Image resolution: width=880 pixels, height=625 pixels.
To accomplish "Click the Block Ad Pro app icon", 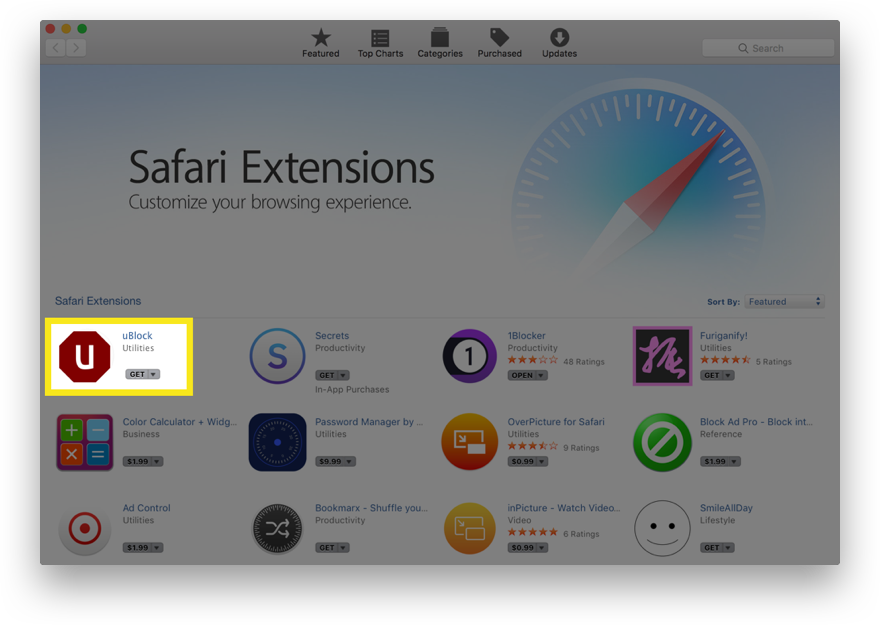I will (x=662, y=442).
